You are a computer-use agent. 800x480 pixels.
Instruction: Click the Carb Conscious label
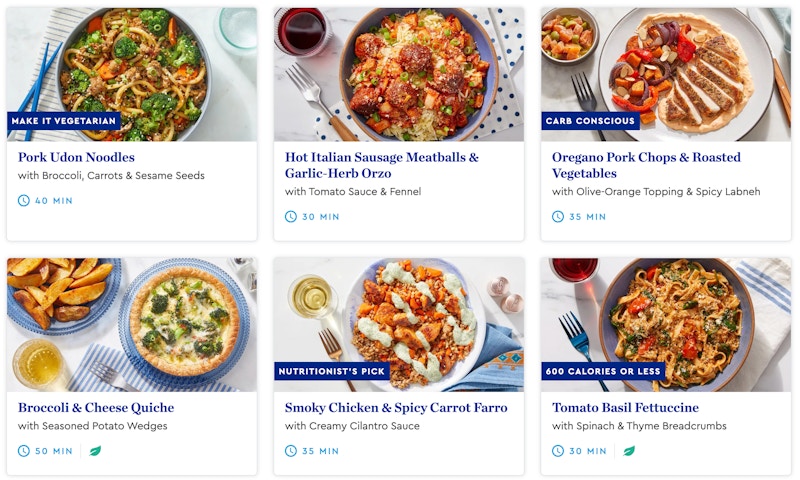click(590, 121)
